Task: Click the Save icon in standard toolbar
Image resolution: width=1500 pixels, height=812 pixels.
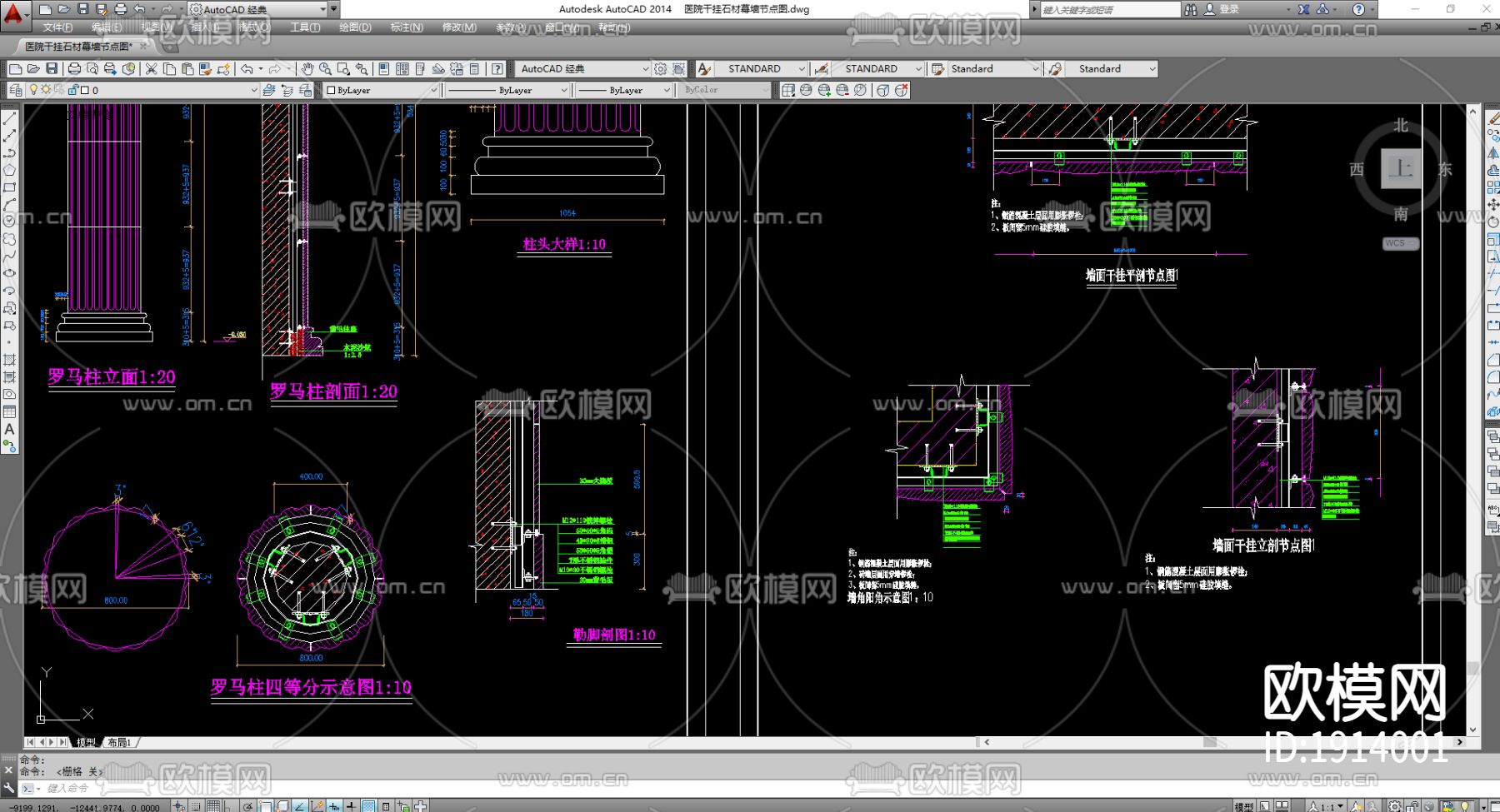Action: [52, 69]
